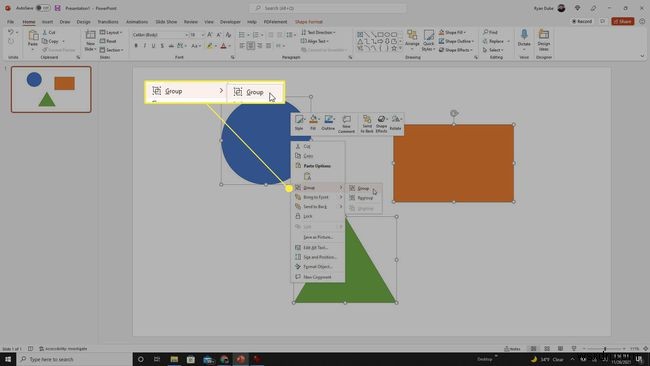Toggle the AutoSave switch
This screenshot has height=366, width=650.
(x=43, y=8)
